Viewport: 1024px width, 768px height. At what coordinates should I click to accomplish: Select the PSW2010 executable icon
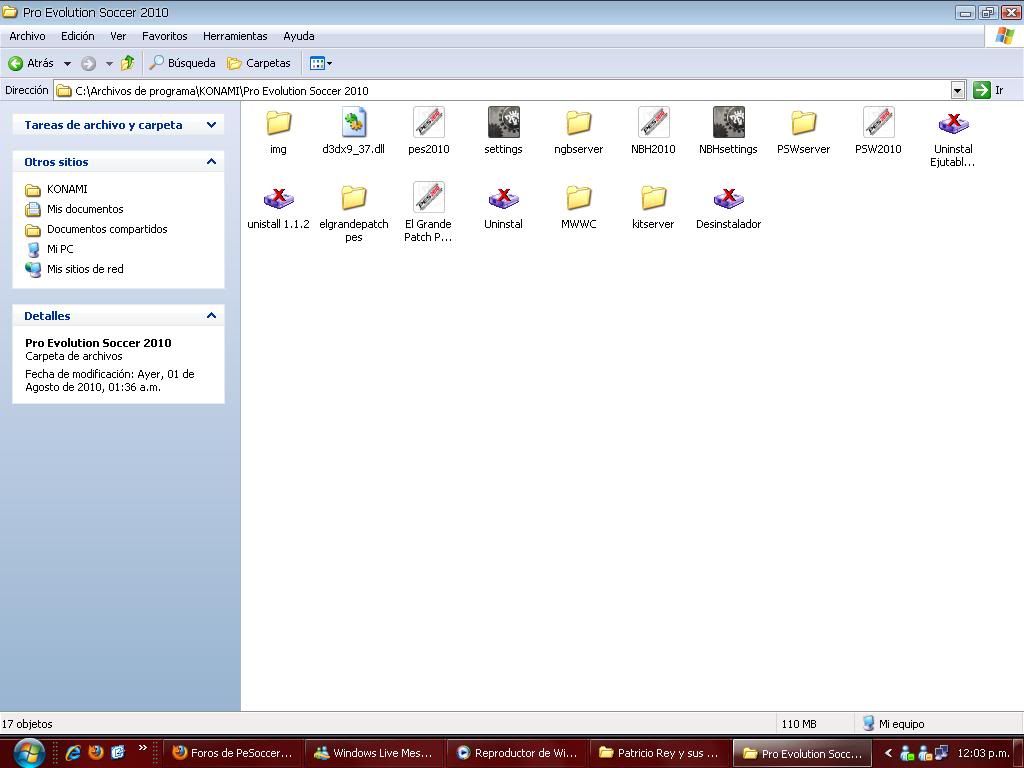click(x=878, y=123)
